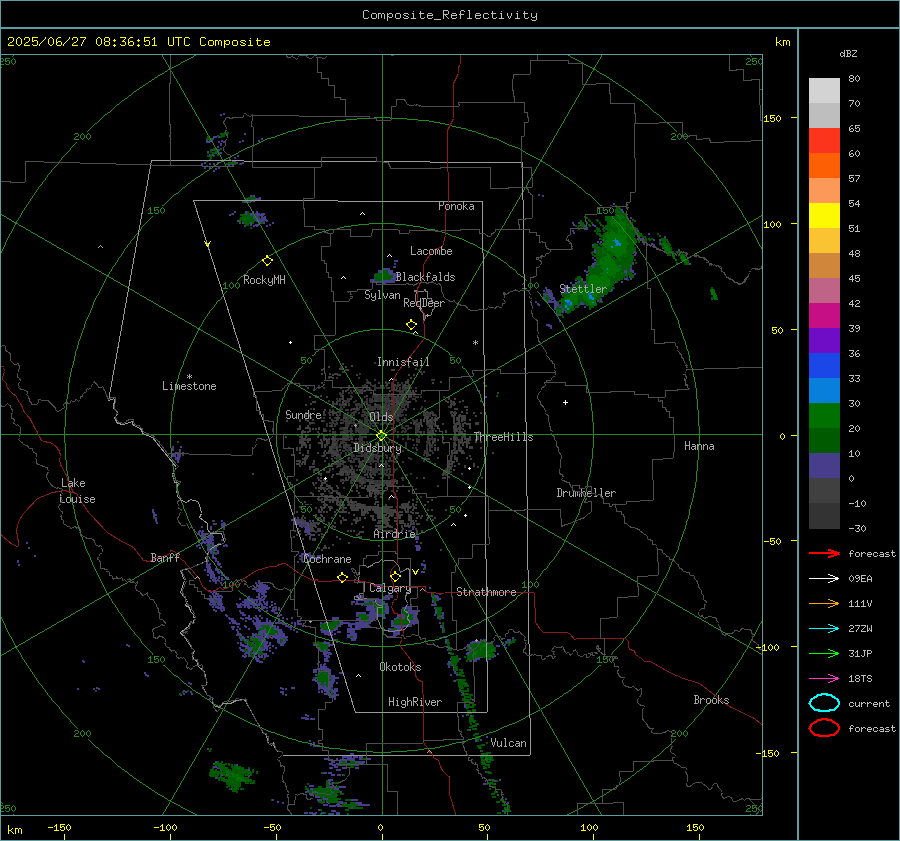Click the Composite_Reflectivity title
This screenshot has height=841, width=900.
point(450,15)
